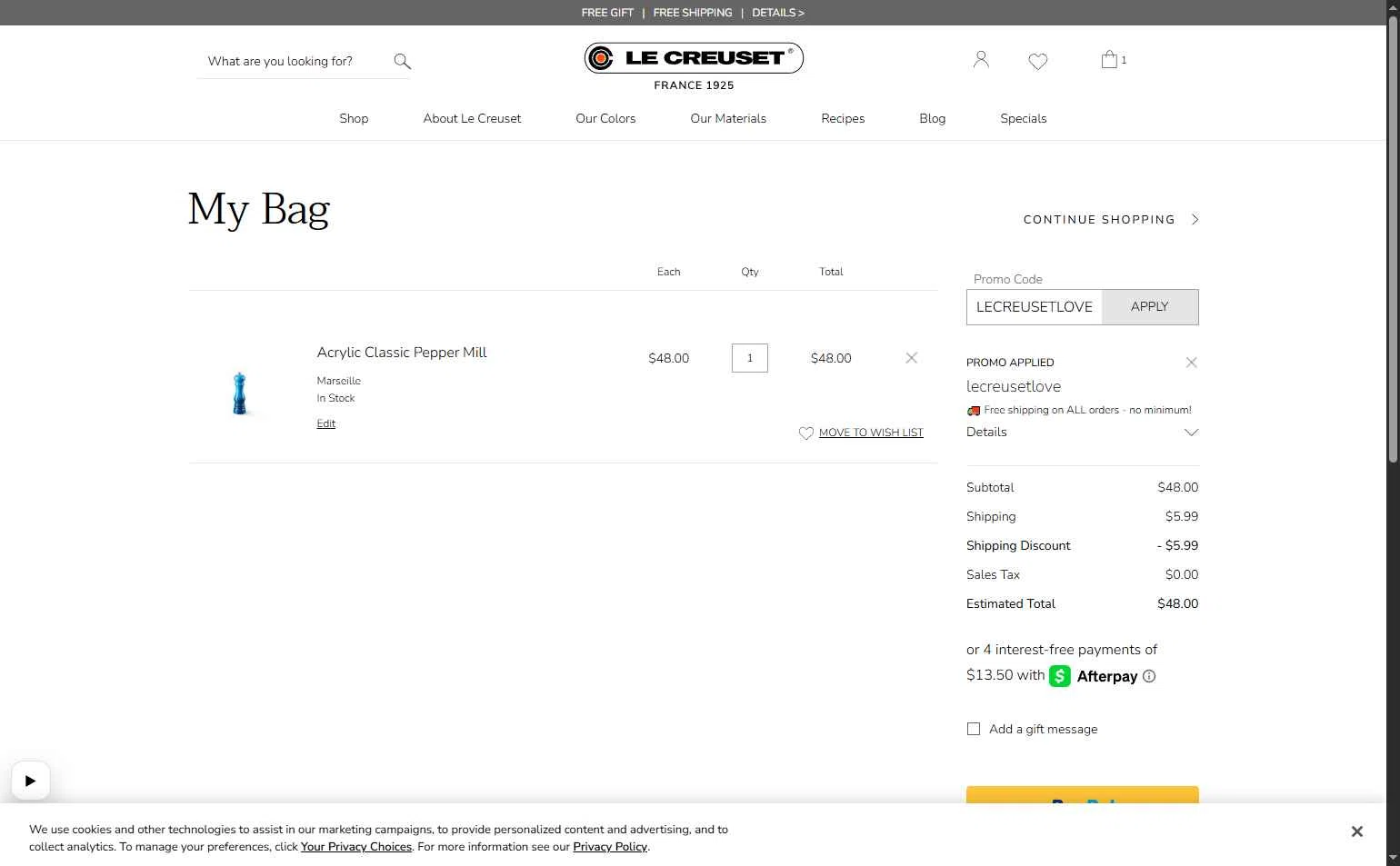The image size is (1400, 866).
Task: Click the Afterpay info icon
Action: [1149, 676]
